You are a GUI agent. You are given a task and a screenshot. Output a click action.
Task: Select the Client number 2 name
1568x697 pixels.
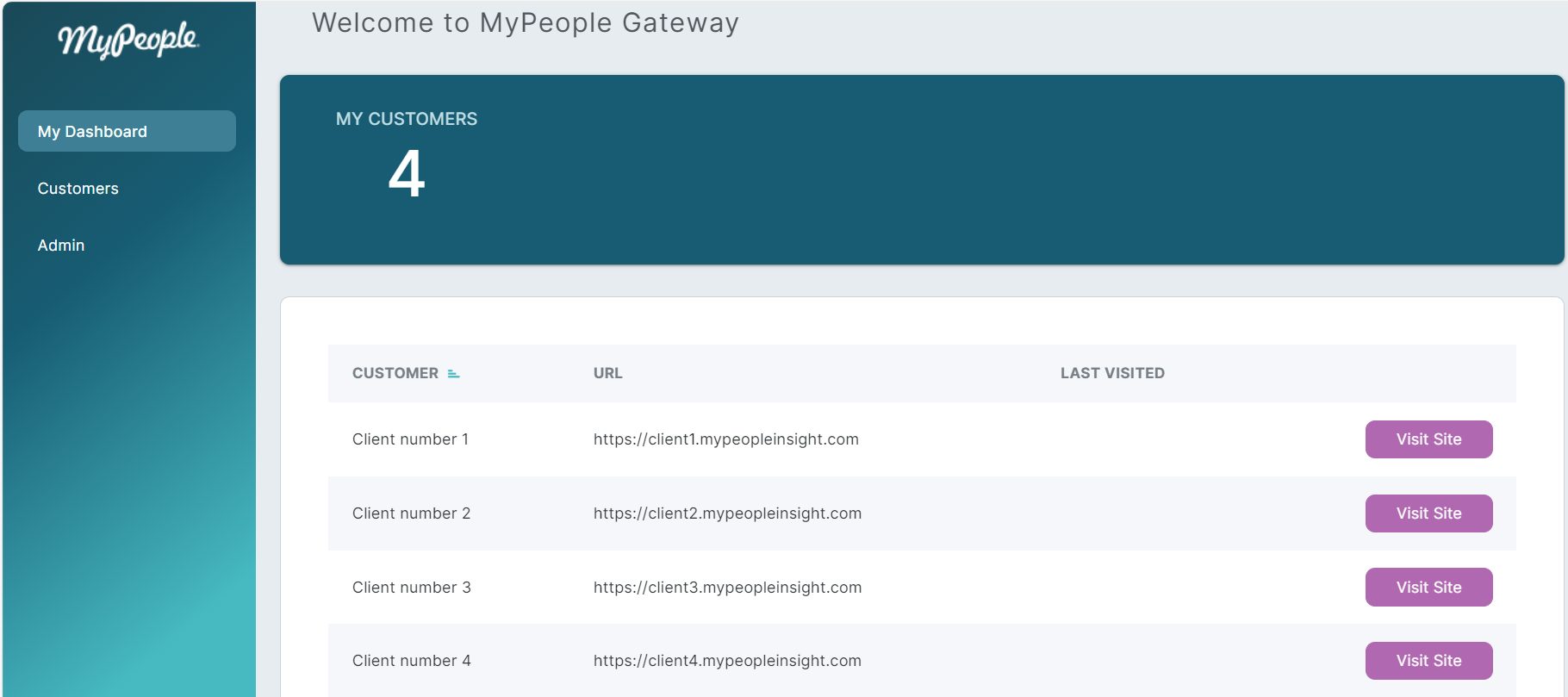(412, 513)
